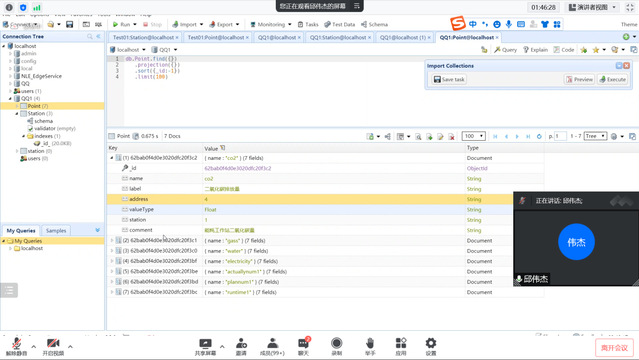Toggle the screen recording button

pyautogui.click(x=337, y=347)
